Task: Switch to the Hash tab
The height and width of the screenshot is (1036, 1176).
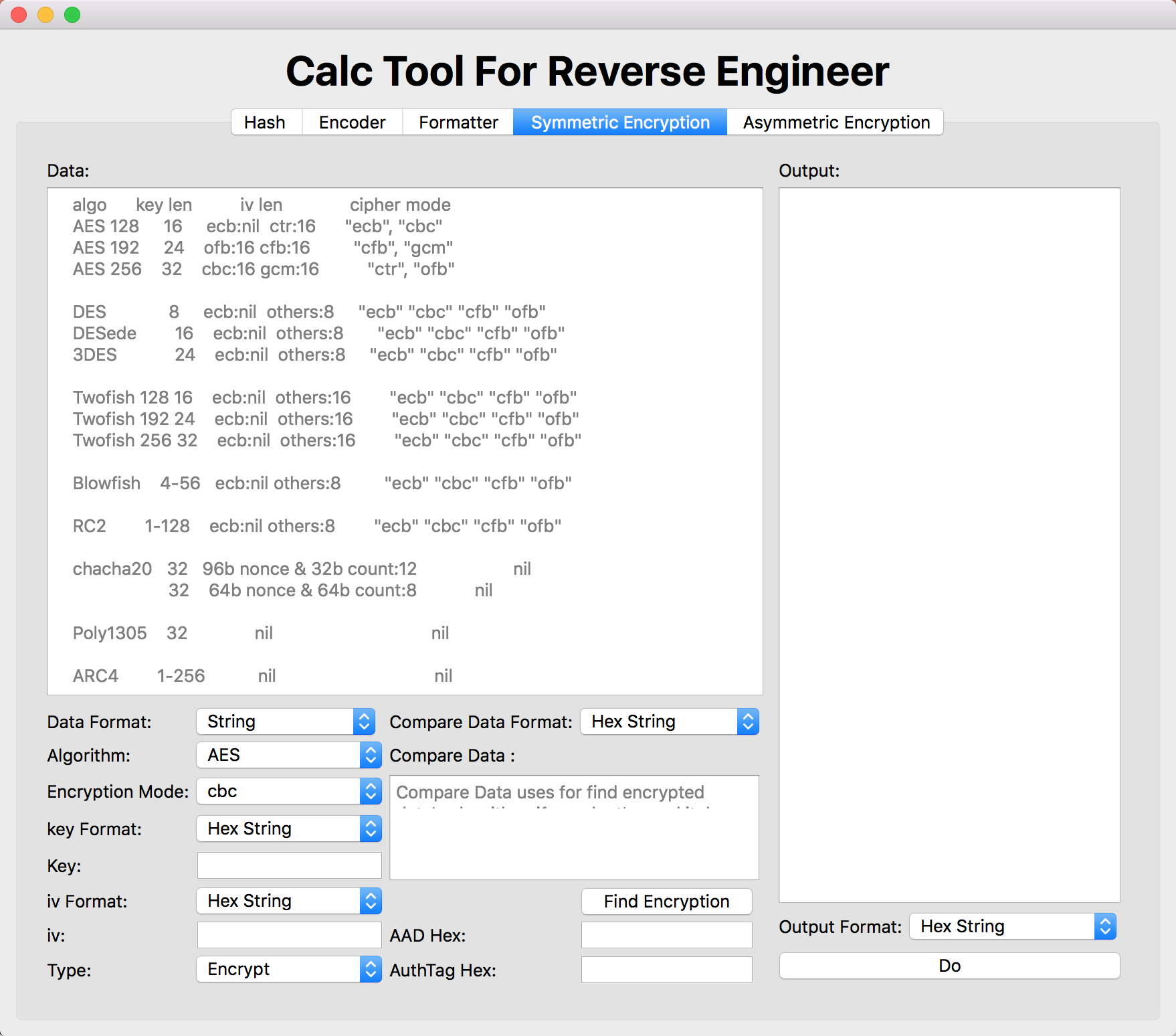Action: click(x=265, y=122)
